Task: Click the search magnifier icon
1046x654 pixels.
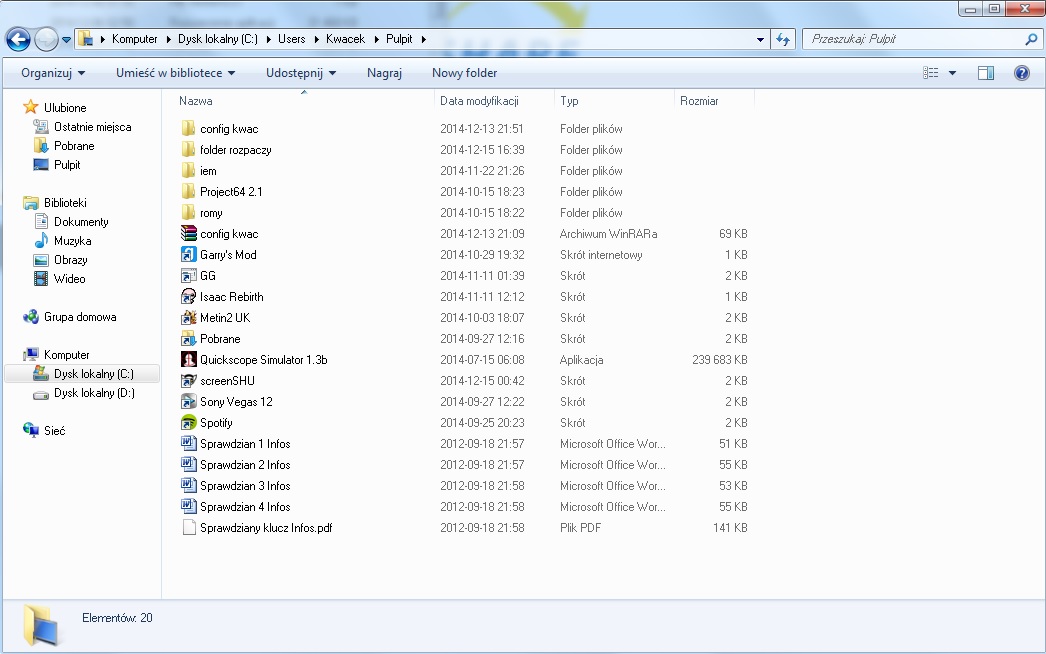Action: (x=1031, y=39)
